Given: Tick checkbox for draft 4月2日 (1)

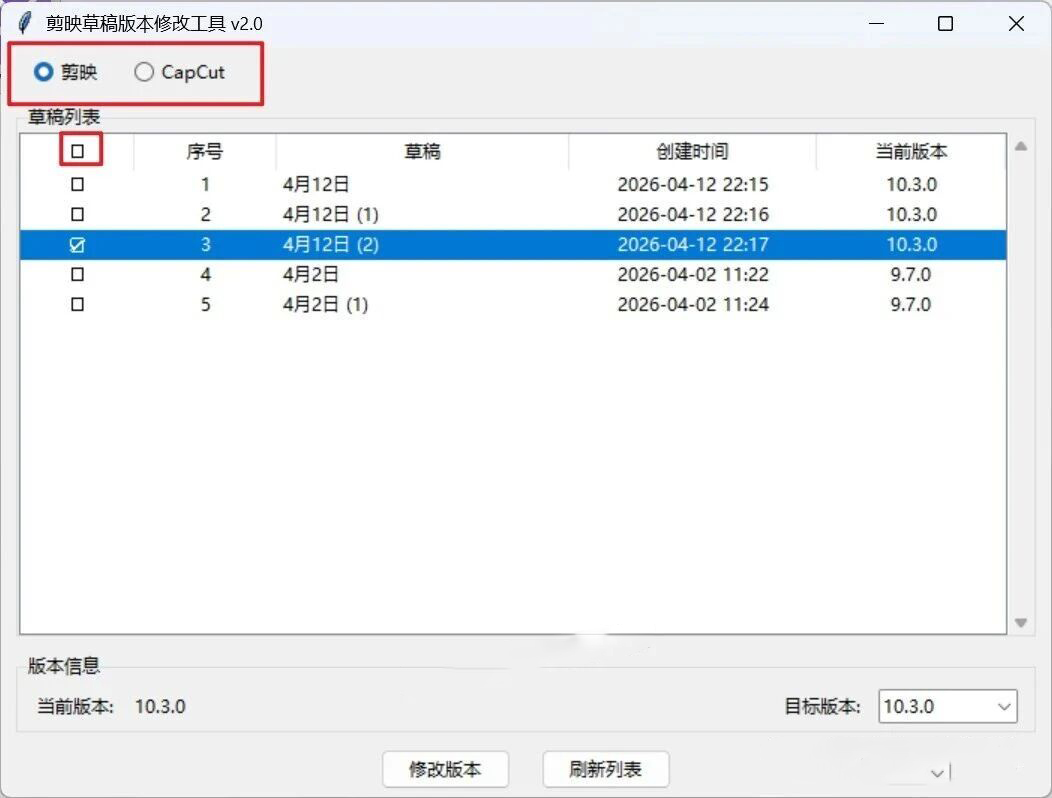Looking at the screenshot, I should coord(78,305).
